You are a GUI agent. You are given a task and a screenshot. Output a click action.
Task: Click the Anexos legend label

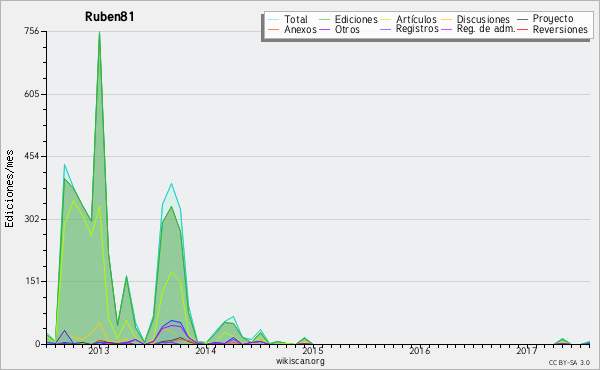pos(300,29)
